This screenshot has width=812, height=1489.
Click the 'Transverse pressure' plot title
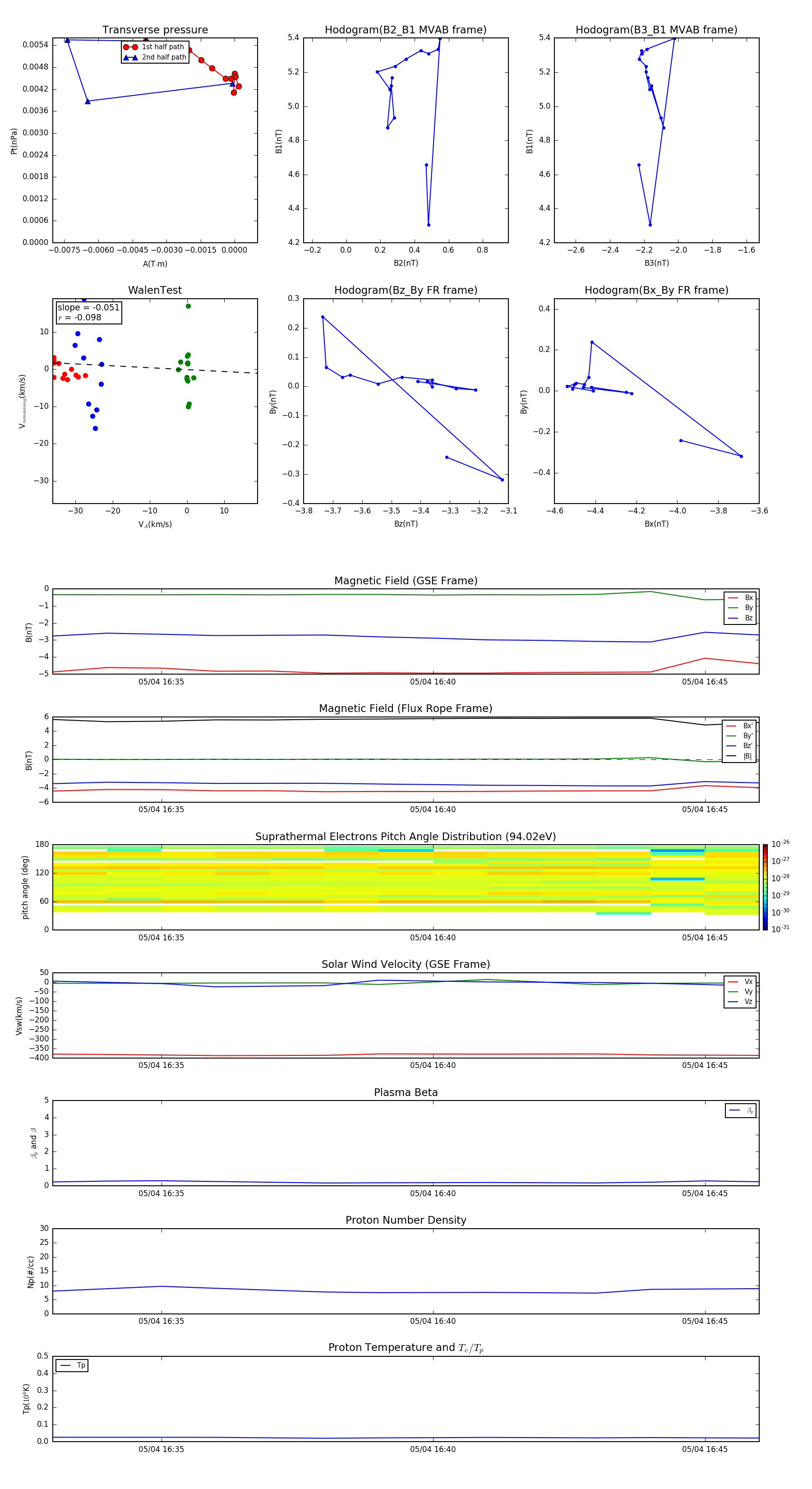tap(155, 29)
